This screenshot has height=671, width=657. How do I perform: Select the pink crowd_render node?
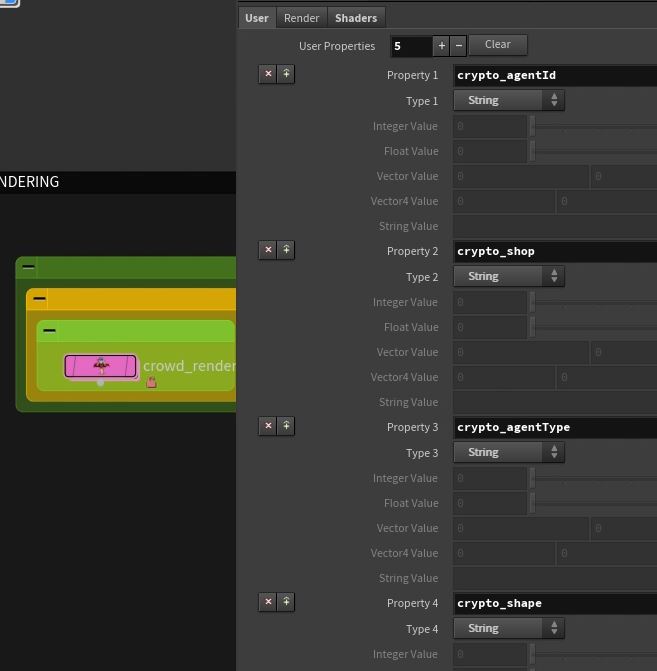[101, 366]
